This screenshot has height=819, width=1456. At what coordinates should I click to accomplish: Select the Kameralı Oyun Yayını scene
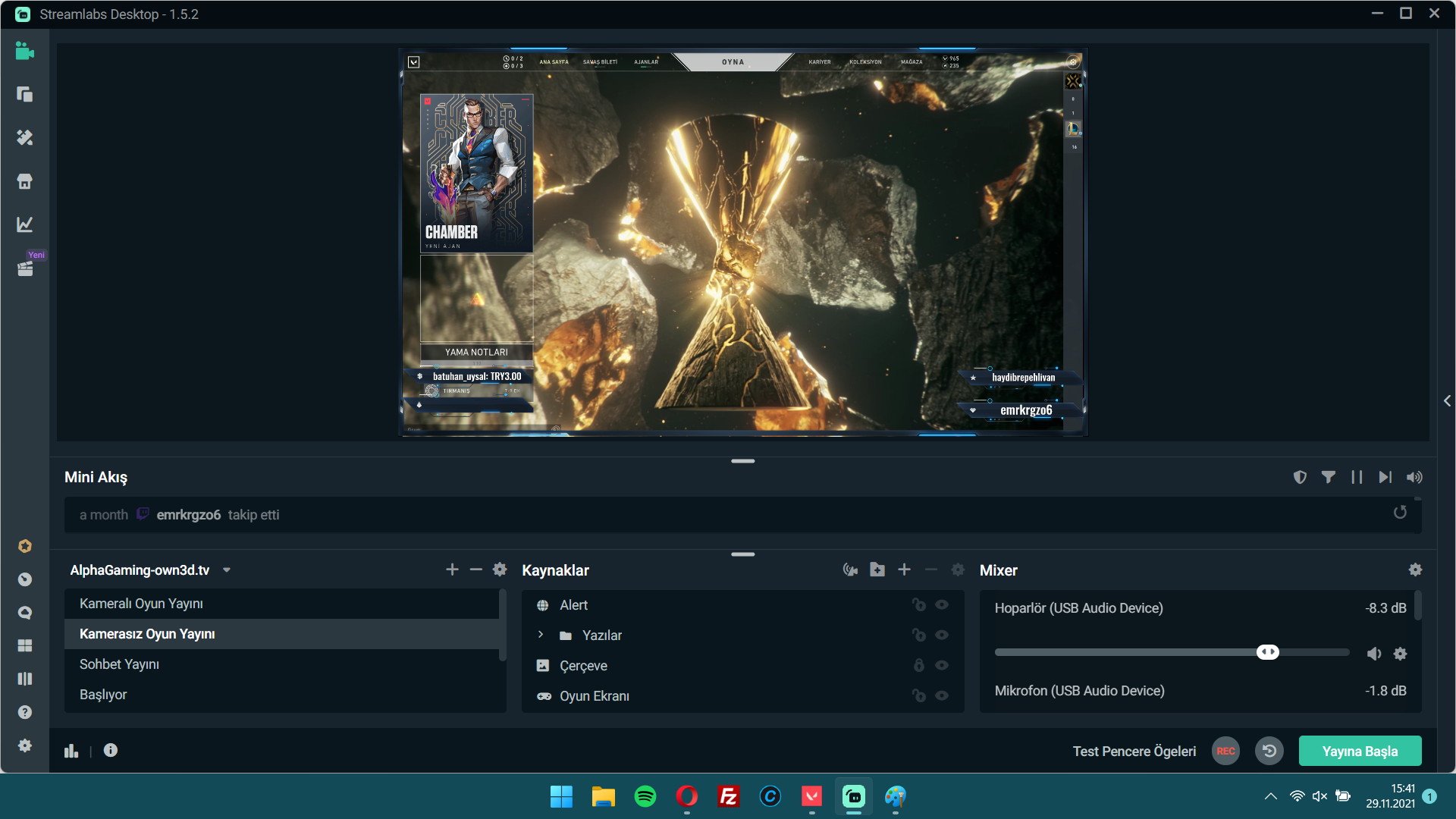281,604
